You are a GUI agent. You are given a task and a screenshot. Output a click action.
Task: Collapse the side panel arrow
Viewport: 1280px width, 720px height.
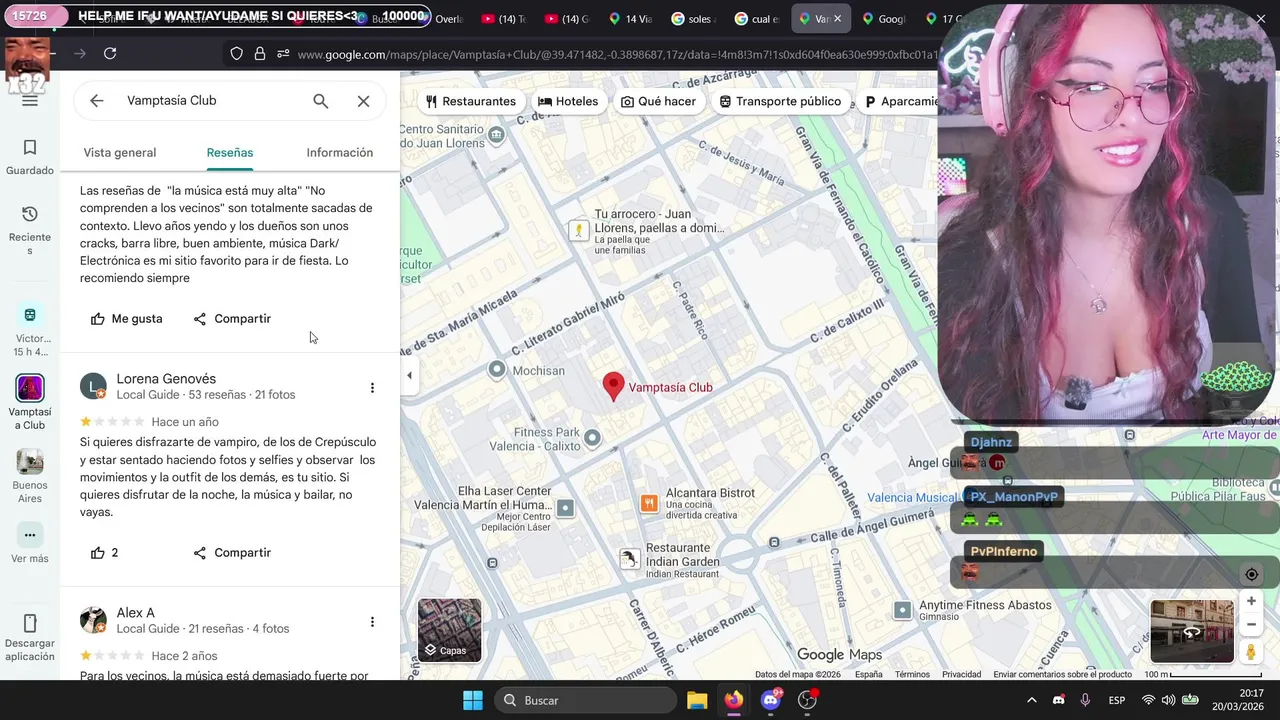(x=409, y=376)
